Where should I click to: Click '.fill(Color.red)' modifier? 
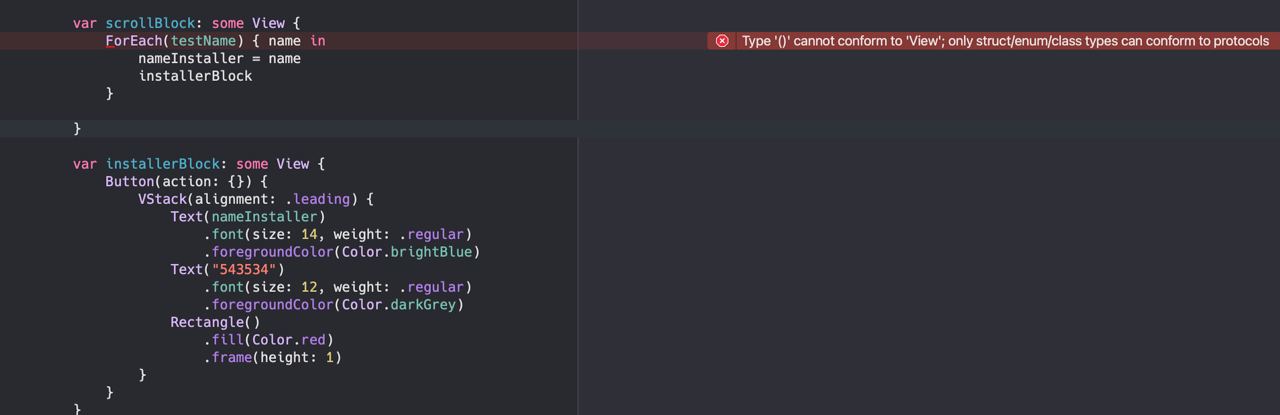click(x=269, y=340)
